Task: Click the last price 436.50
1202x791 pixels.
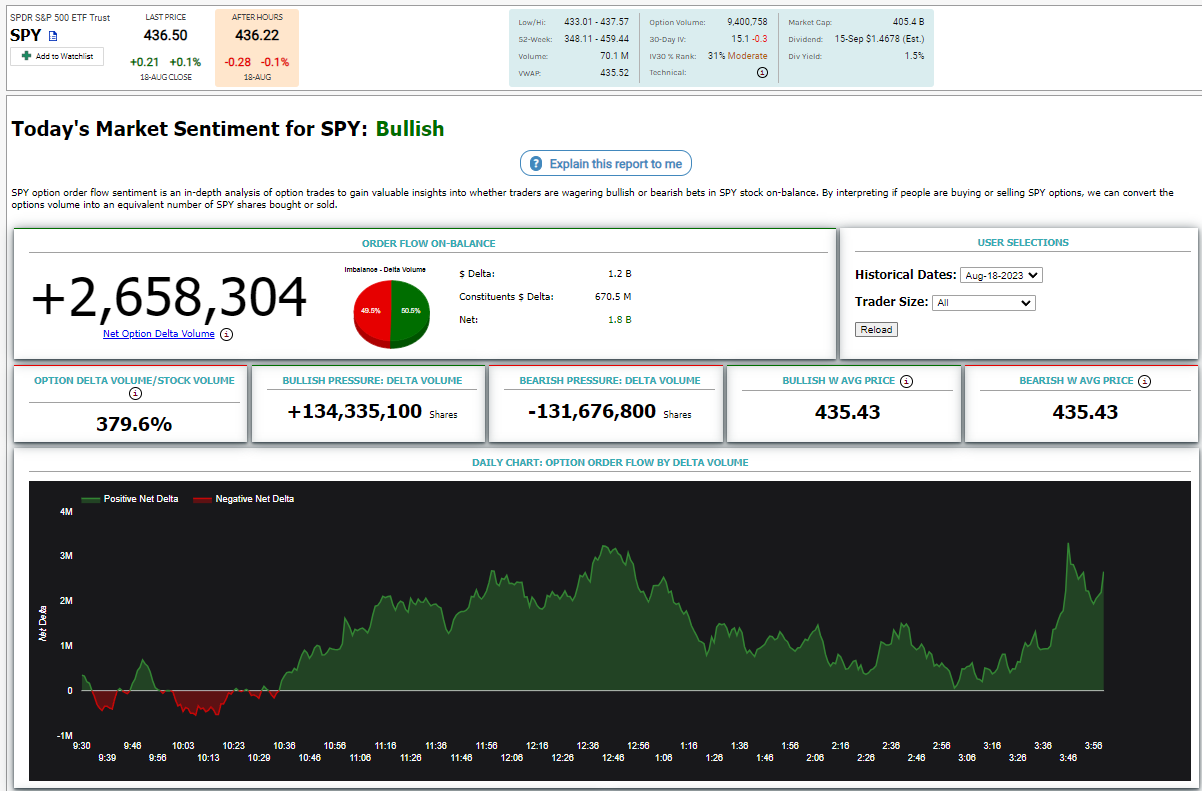Action: point(165,35)
